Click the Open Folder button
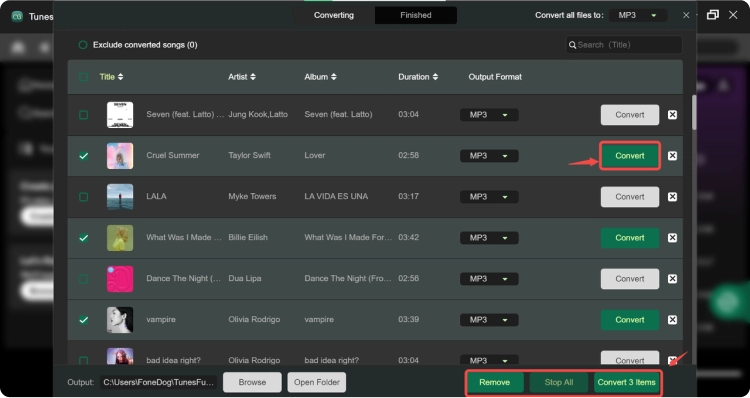This screenshot has height=398, width=750. click(x=317, y=382)
